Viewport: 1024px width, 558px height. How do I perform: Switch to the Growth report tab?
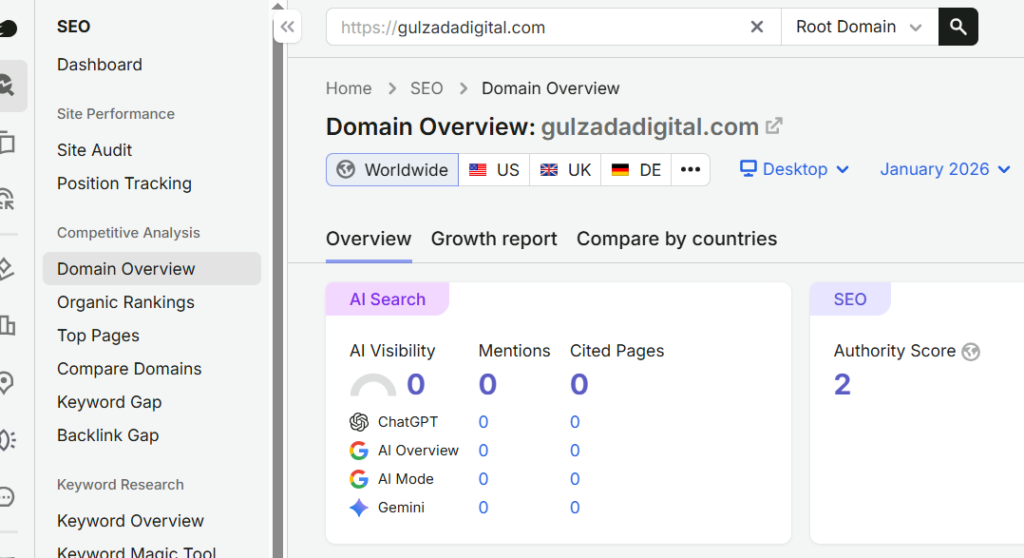[494, 239]
